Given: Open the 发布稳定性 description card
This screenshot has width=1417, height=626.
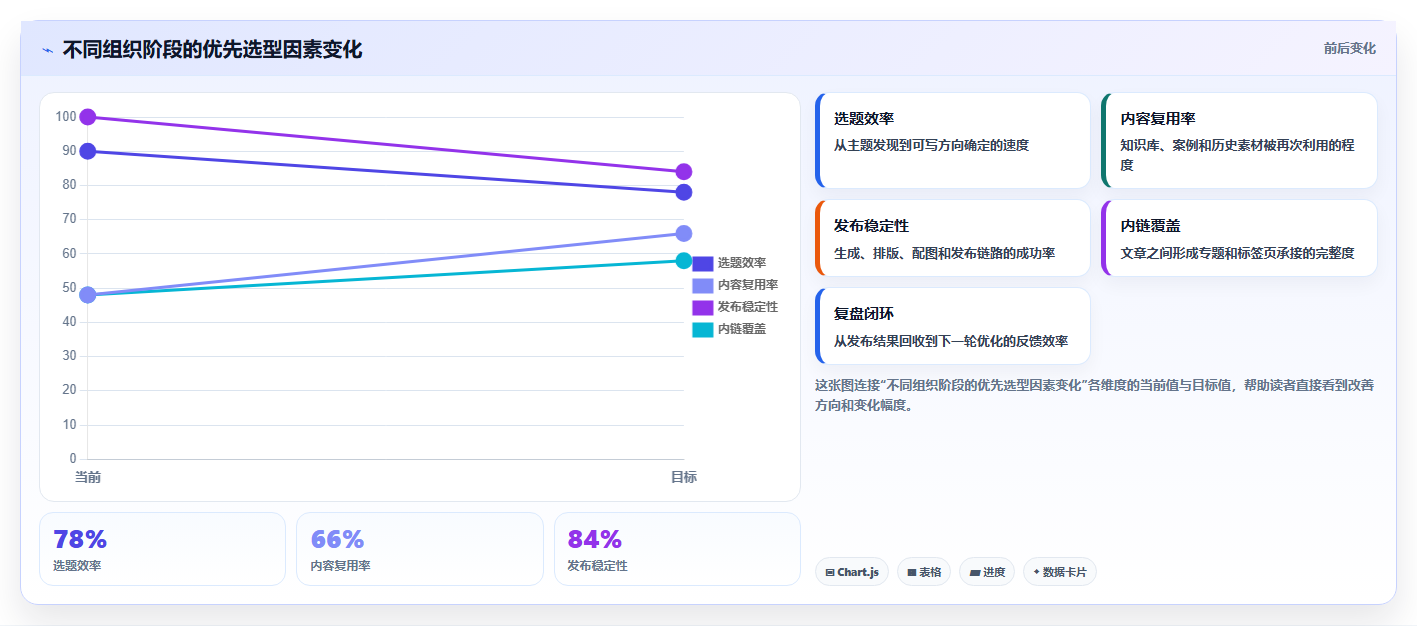Looking at the screenshot, I should pyautogui.click(x=953, y=238).
